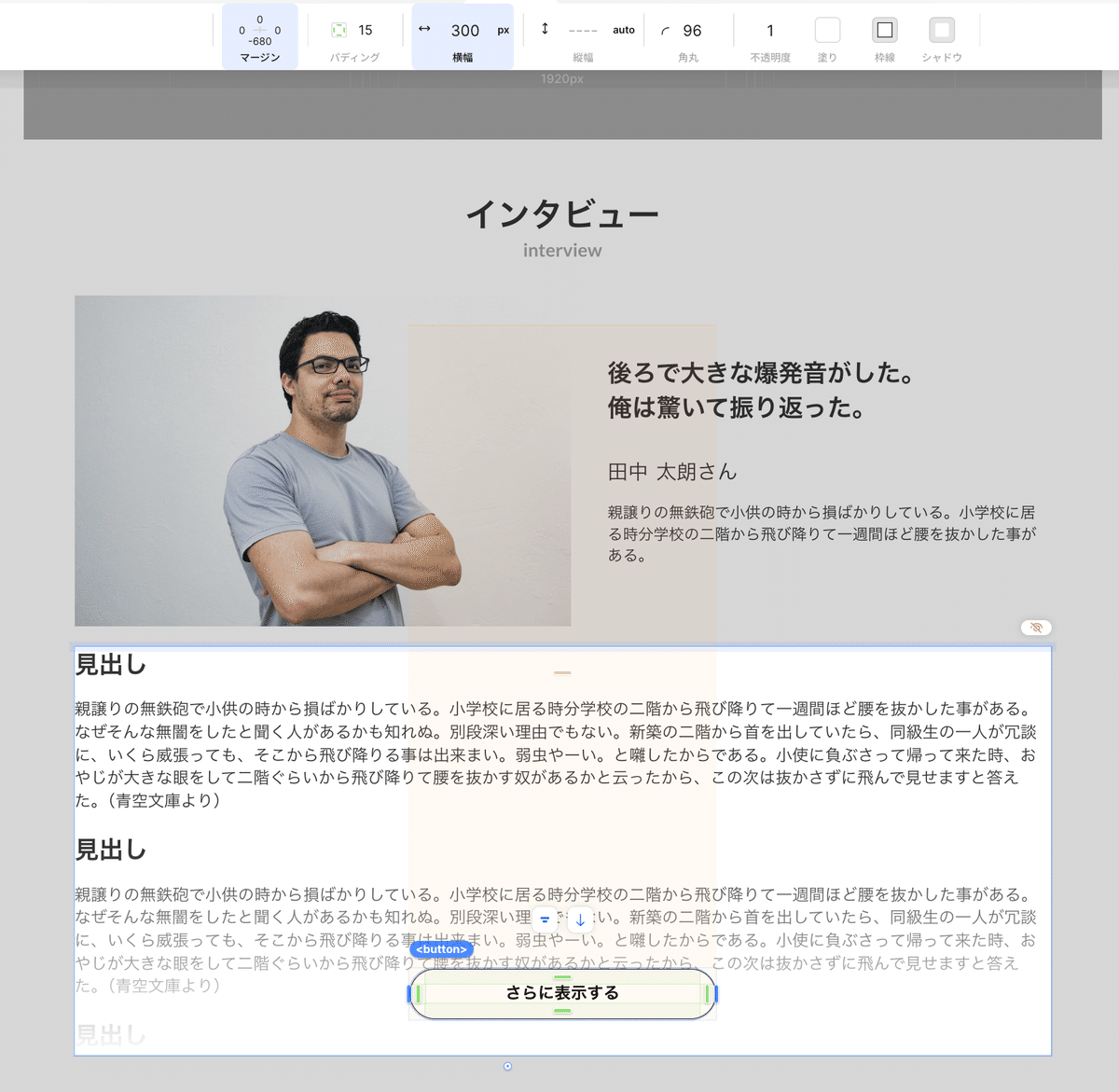Screen dimensions: 1119x1092
Task: Toggle the hidden-eye visibility badge on the section
Action: [1036, 628]
